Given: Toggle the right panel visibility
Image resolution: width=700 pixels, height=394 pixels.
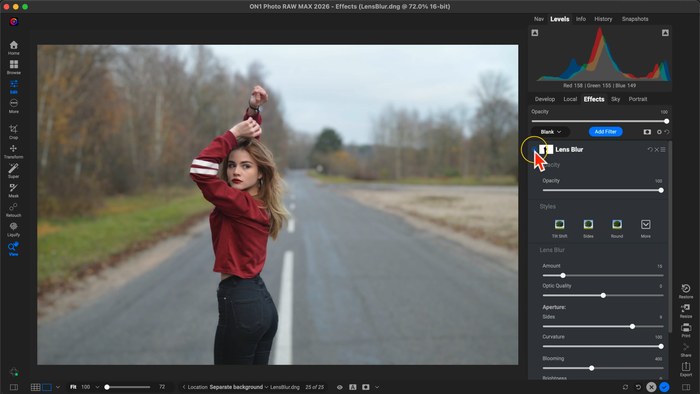Looking at the screenshot, I should pyautogui.click(x=686, y=387).
